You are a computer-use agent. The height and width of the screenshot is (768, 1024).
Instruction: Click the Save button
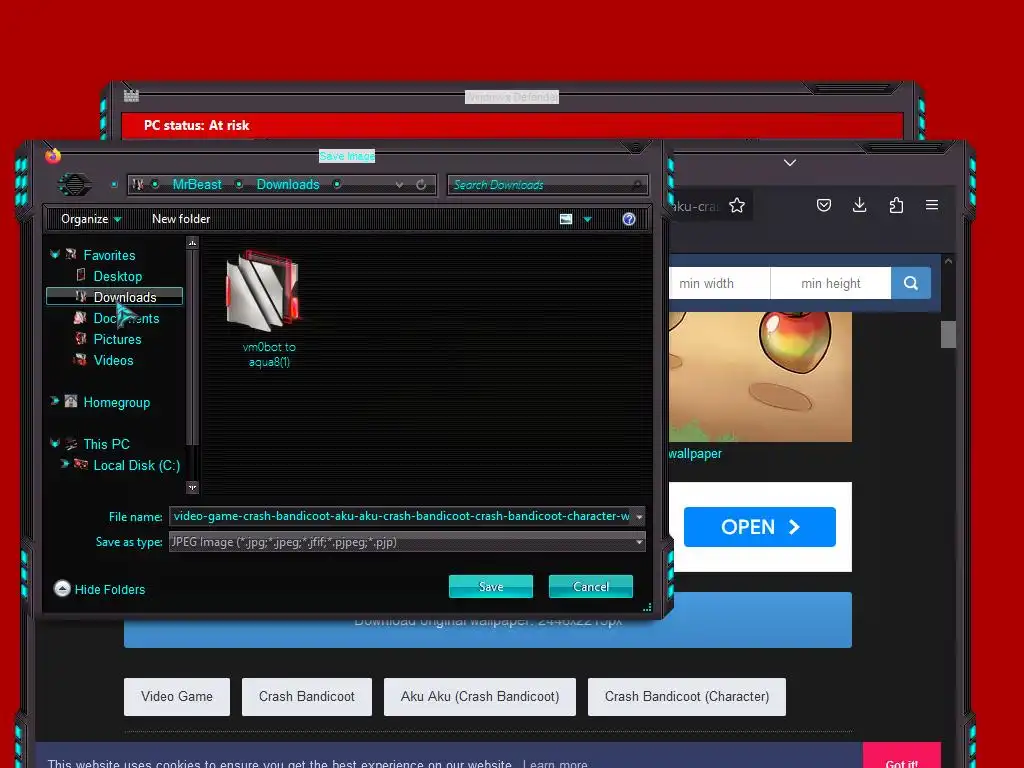pyautogui.click(x=491, y=586)
